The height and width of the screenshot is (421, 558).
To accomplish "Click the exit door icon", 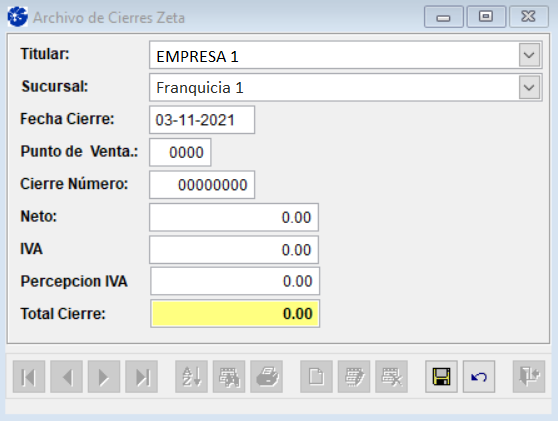I will pos(529,377).
